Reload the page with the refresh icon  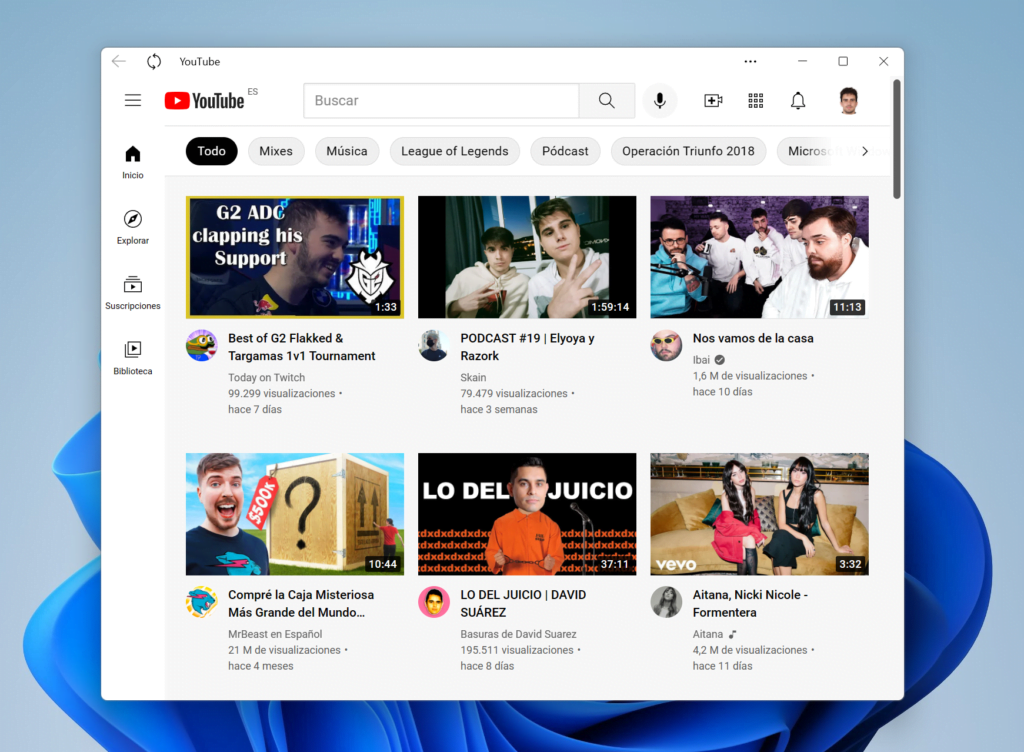click(x=154, y=62)
